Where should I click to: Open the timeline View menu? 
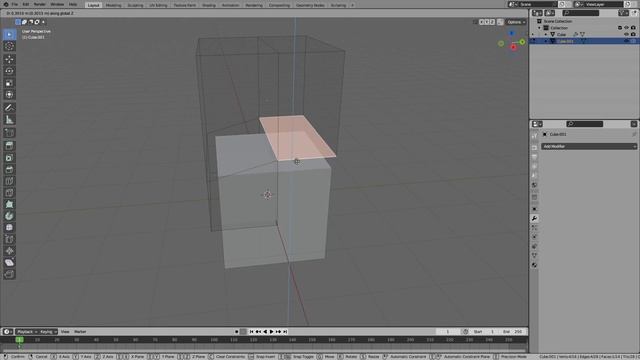[65, 332]
